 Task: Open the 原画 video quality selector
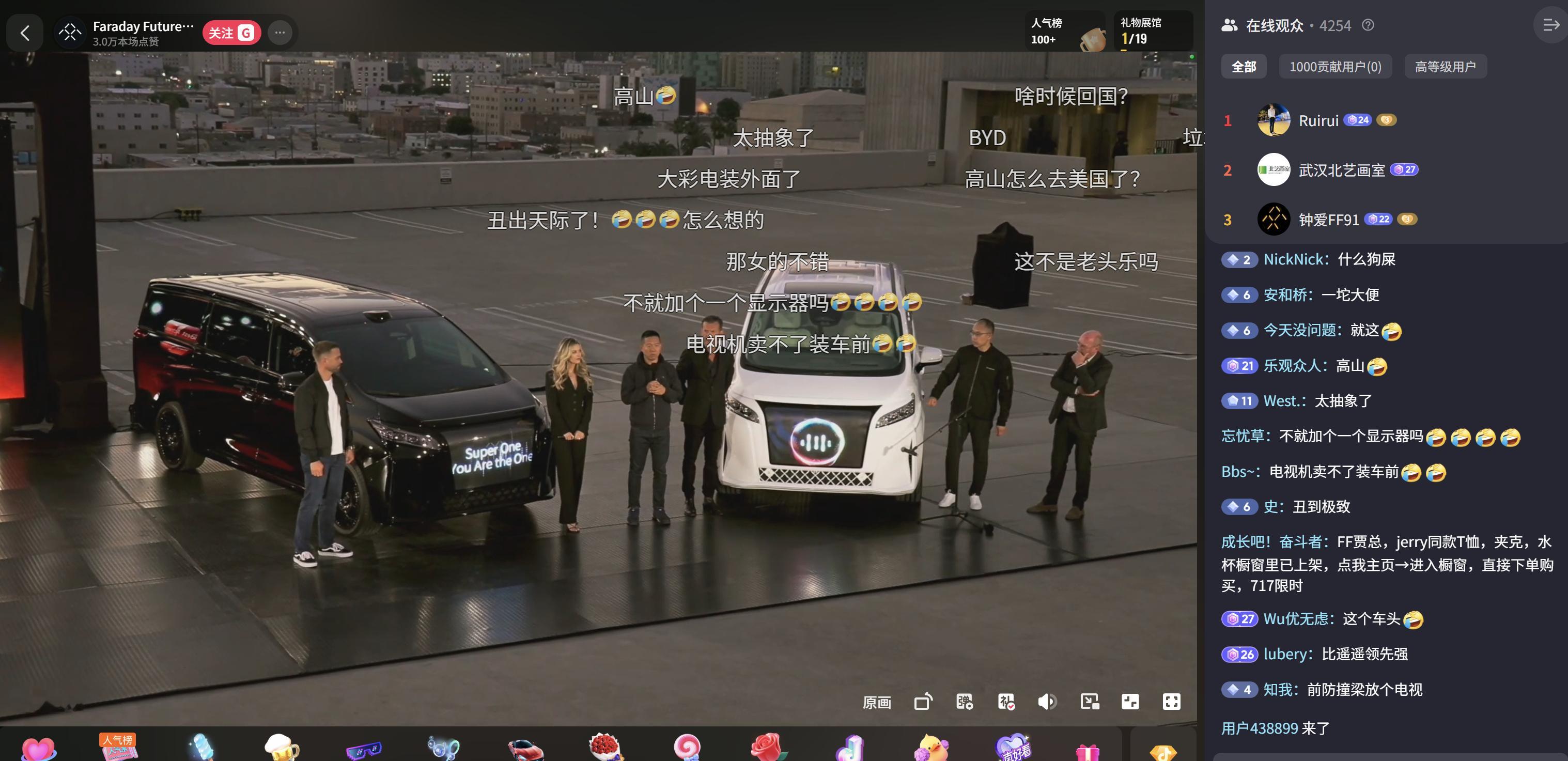tap(877, 703)
